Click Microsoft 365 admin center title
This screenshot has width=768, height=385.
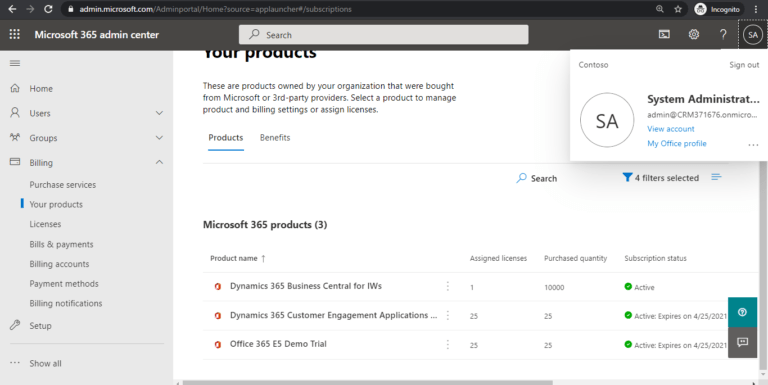pyautogui.click(x=96, y=35)
